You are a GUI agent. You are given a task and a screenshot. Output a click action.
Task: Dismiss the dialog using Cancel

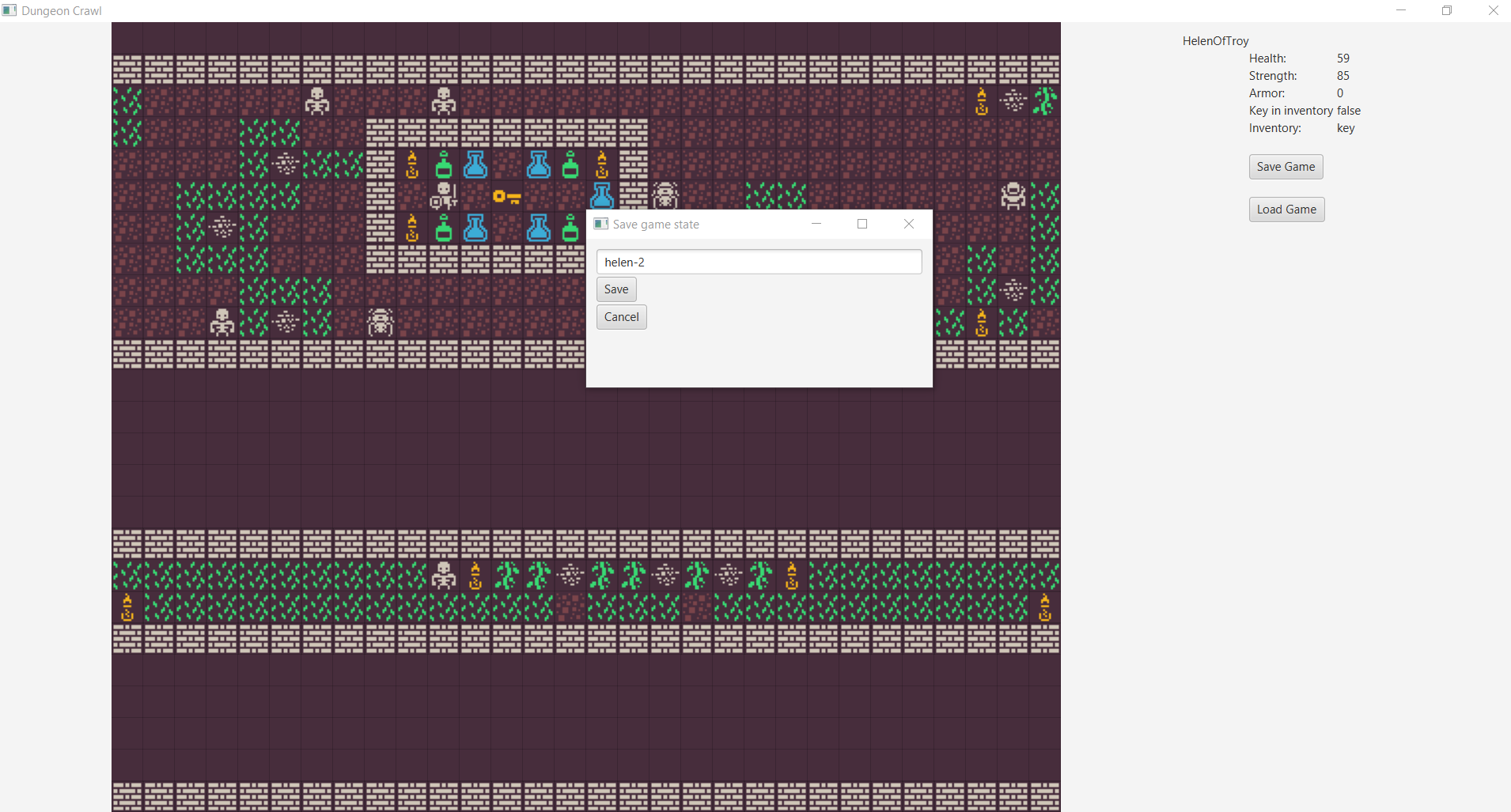pyautogui.click(x=622, y=316)
